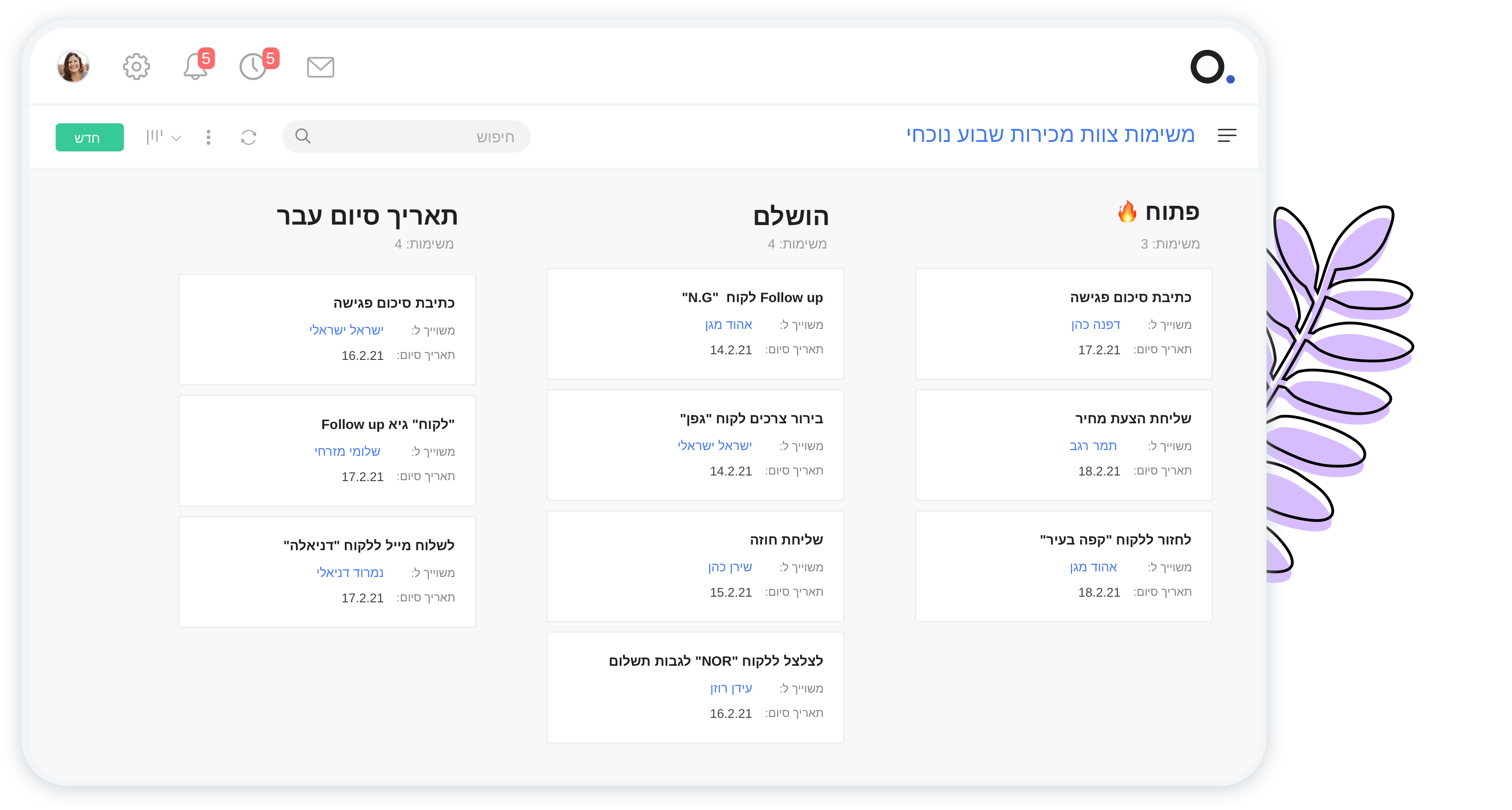The height and width of the screenshot is (810, 1512).
Task: Click the refresh icon in toolbar
Action: pos(248,137)
